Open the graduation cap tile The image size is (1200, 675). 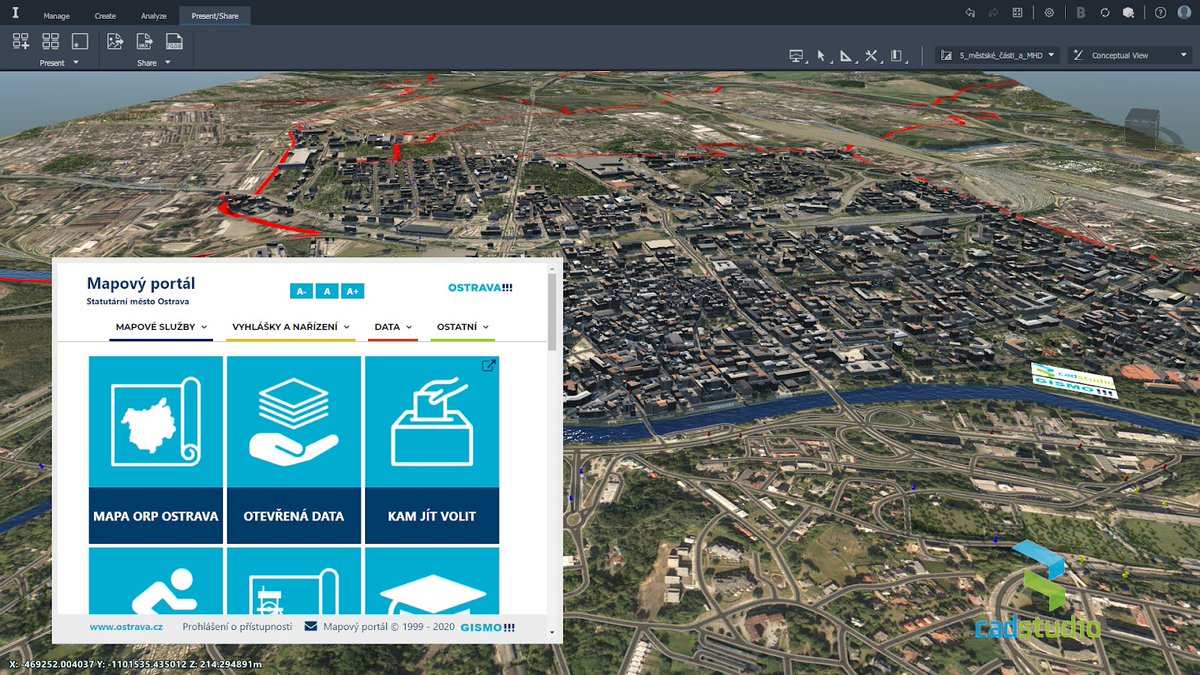(x=432, y=581)
